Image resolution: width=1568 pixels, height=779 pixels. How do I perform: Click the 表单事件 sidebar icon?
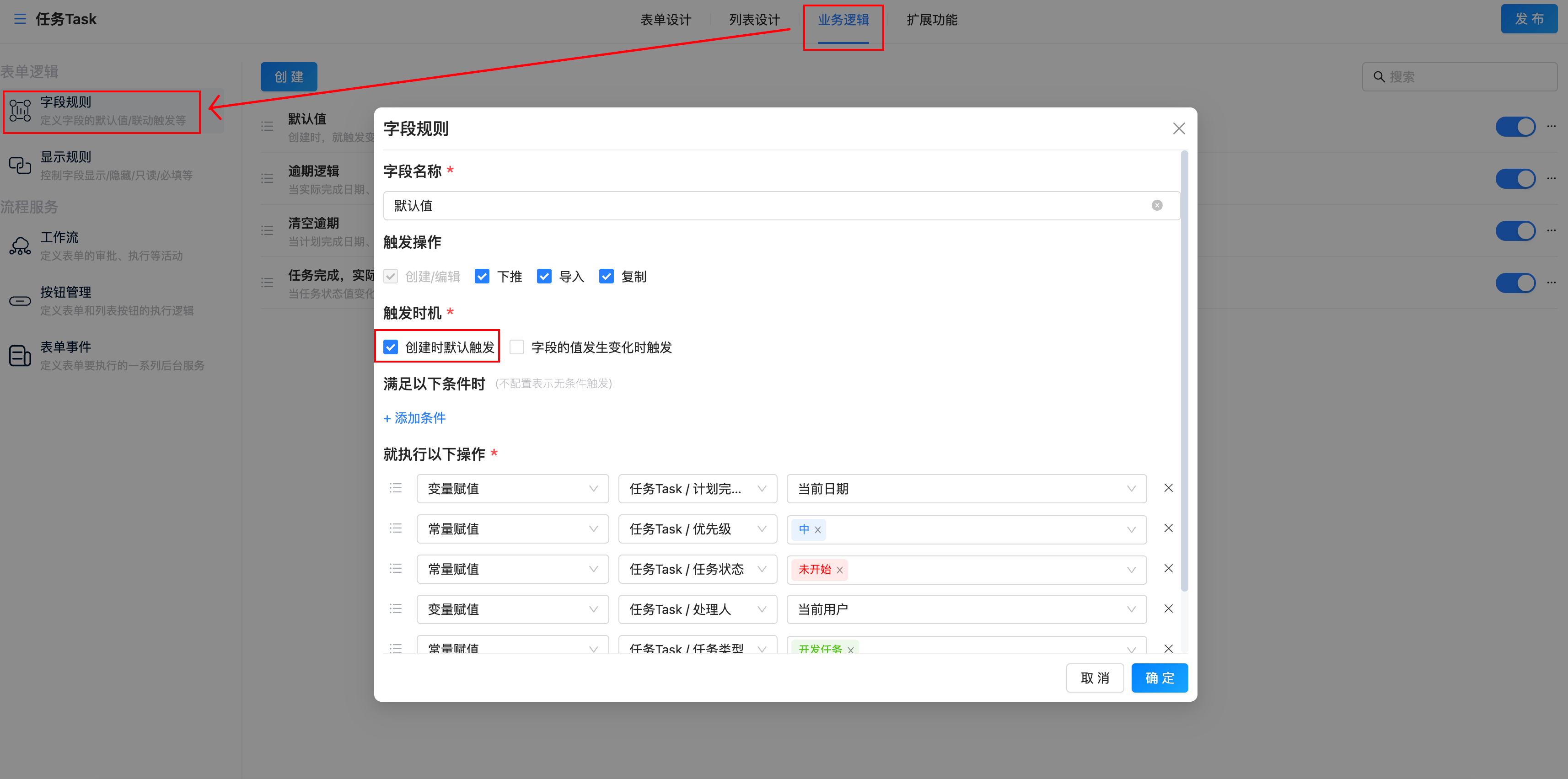click(x=20, y=355)
